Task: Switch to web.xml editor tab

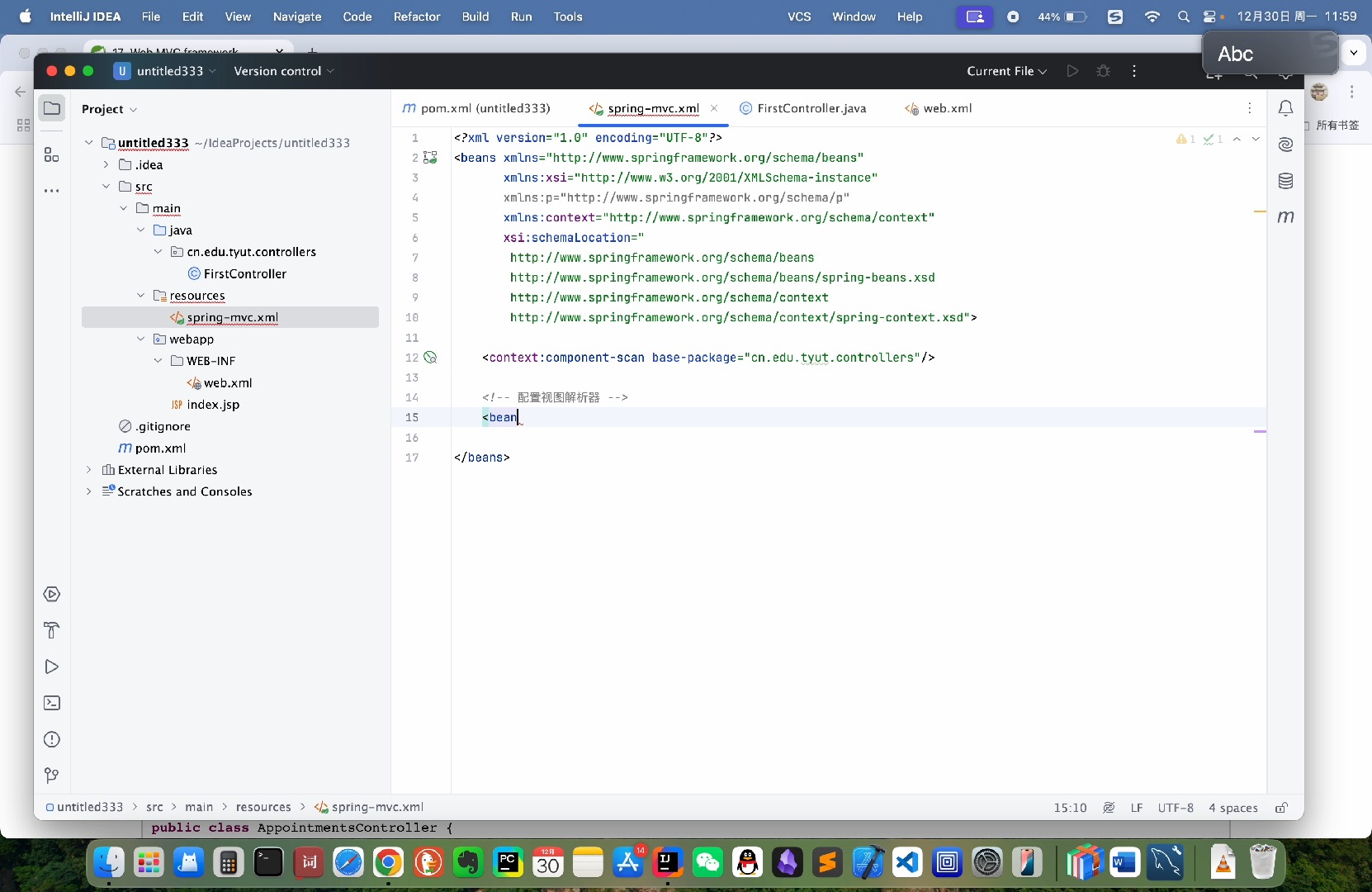Action: (938, 108)
